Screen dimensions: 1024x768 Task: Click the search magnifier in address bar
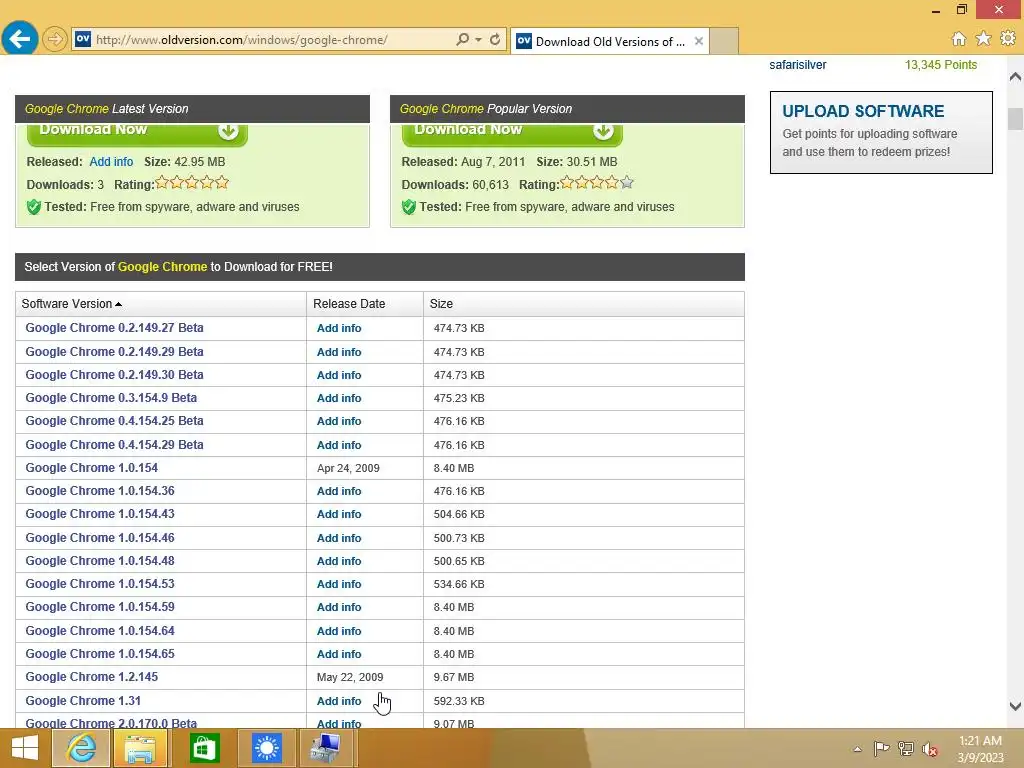(x=462, y=39)
